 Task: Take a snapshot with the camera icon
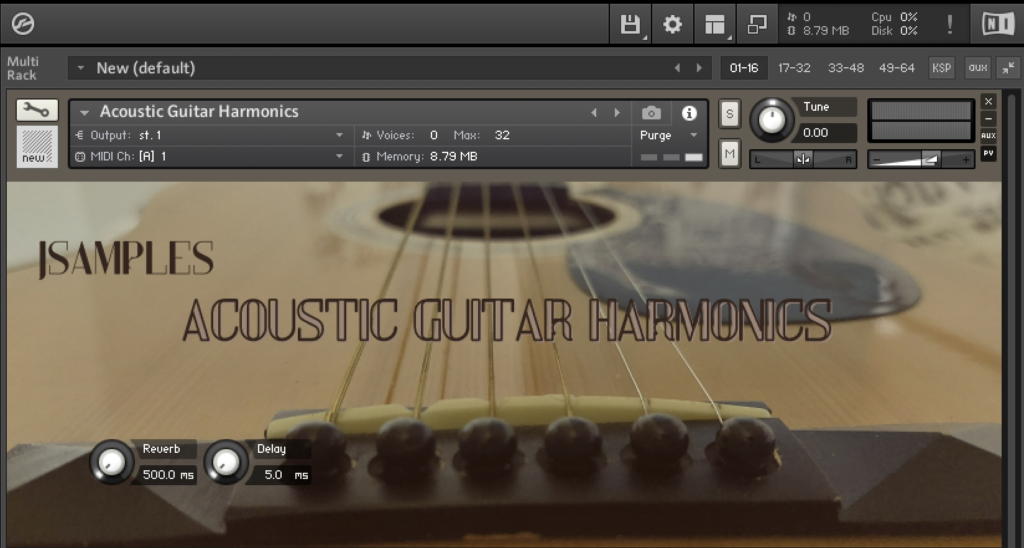coord(651,114)
